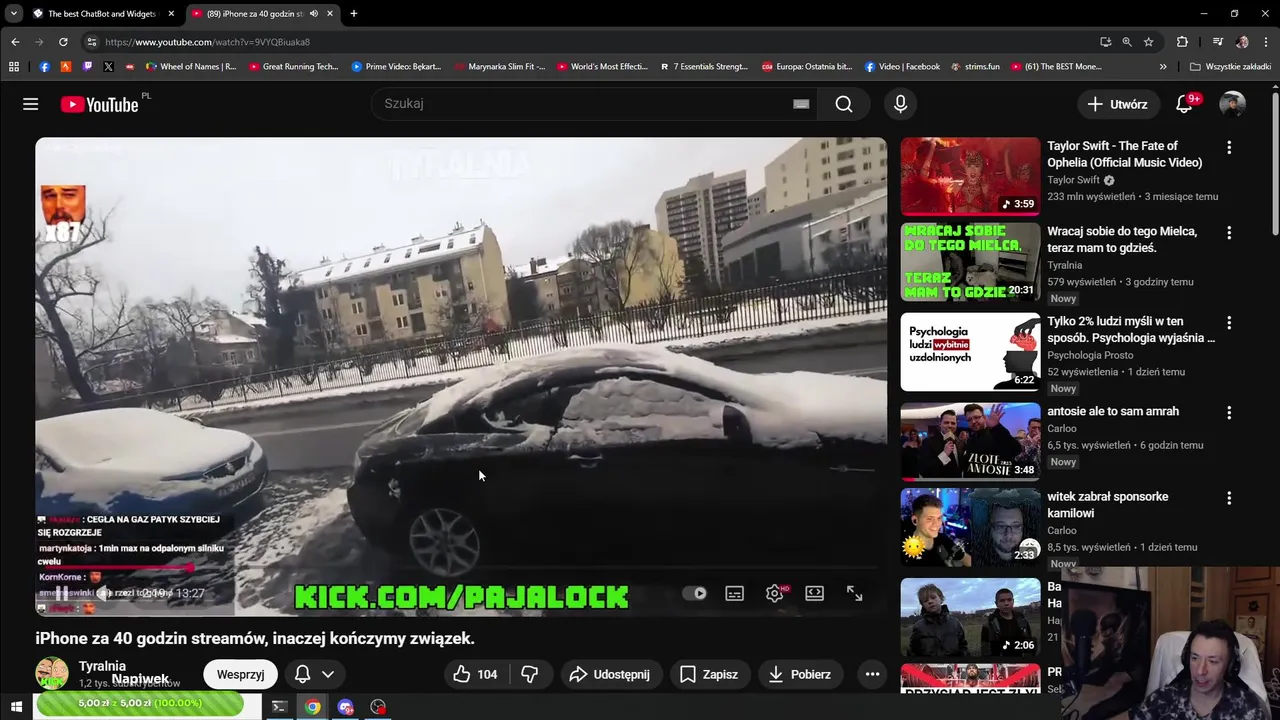Image resolution: width=1280 pixels, height=720 pixels.
Task: Open 'Wracaj sobie do tego Mielca' video title
Action: [x=1122, y=239]
